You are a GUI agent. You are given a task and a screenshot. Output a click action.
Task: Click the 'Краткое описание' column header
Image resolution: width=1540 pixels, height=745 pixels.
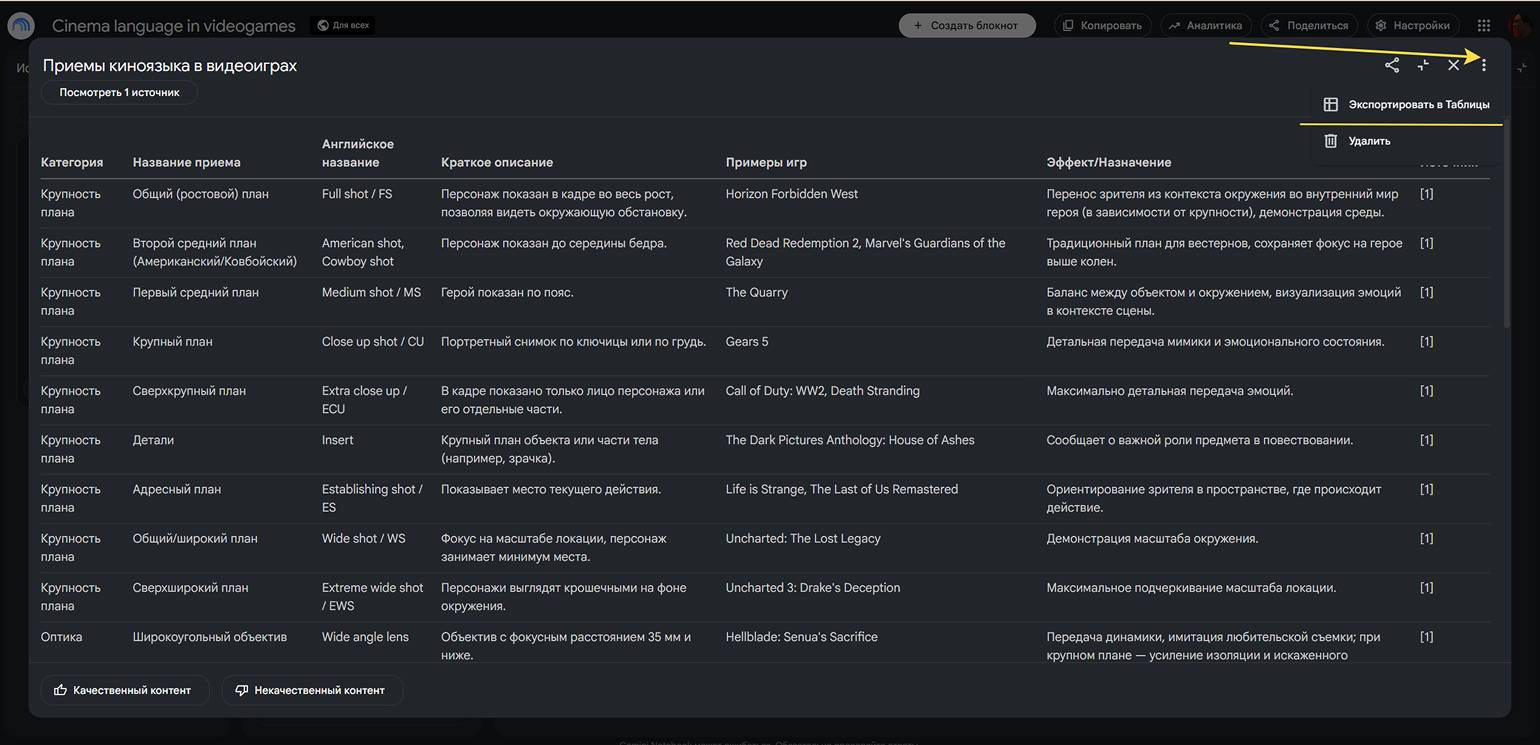pyautogui.click(x=497, y=162)
